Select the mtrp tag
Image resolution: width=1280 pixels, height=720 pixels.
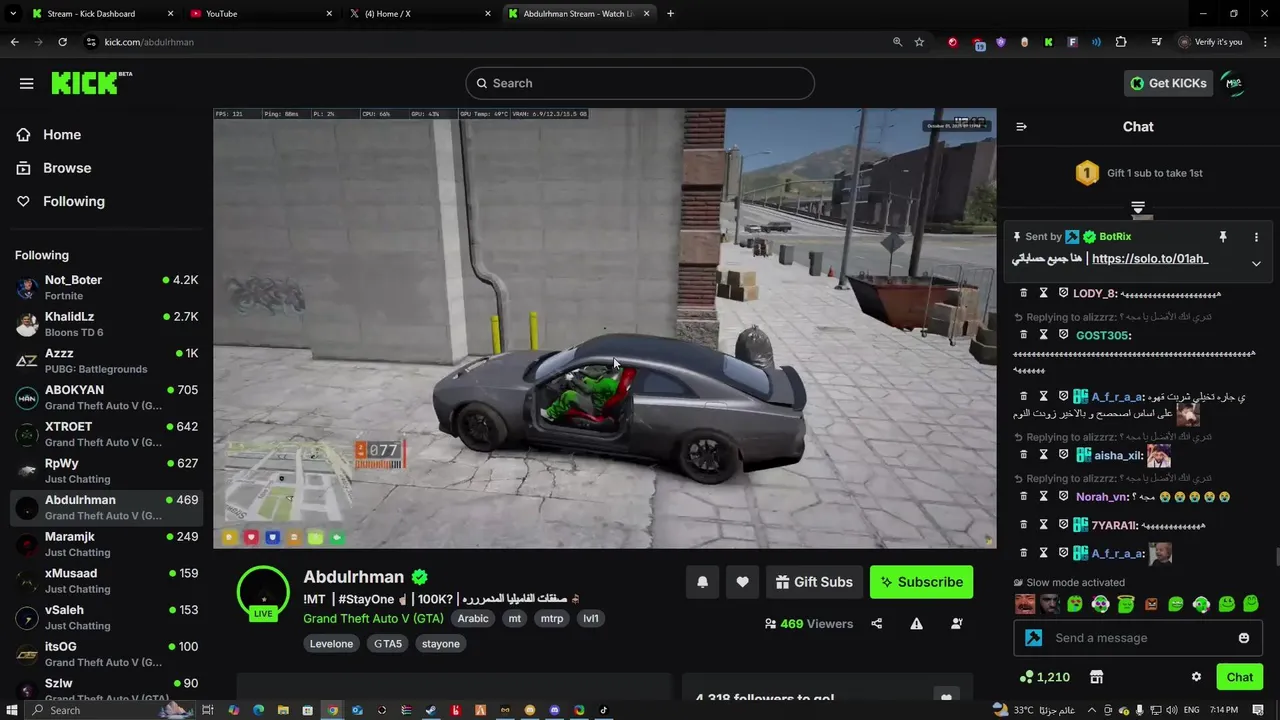552,618
